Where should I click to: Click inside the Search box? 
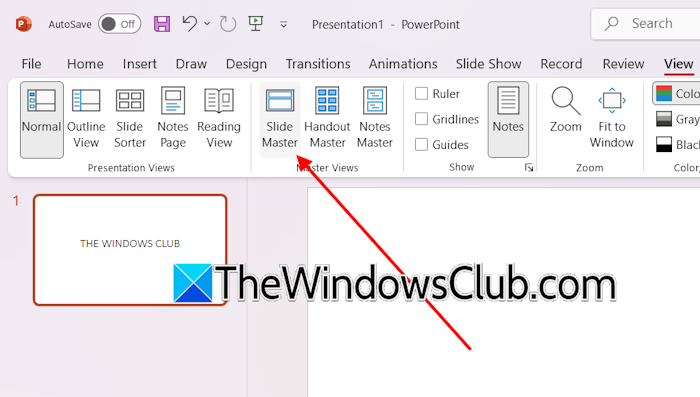pyautogui.click(x=646, y=24)
